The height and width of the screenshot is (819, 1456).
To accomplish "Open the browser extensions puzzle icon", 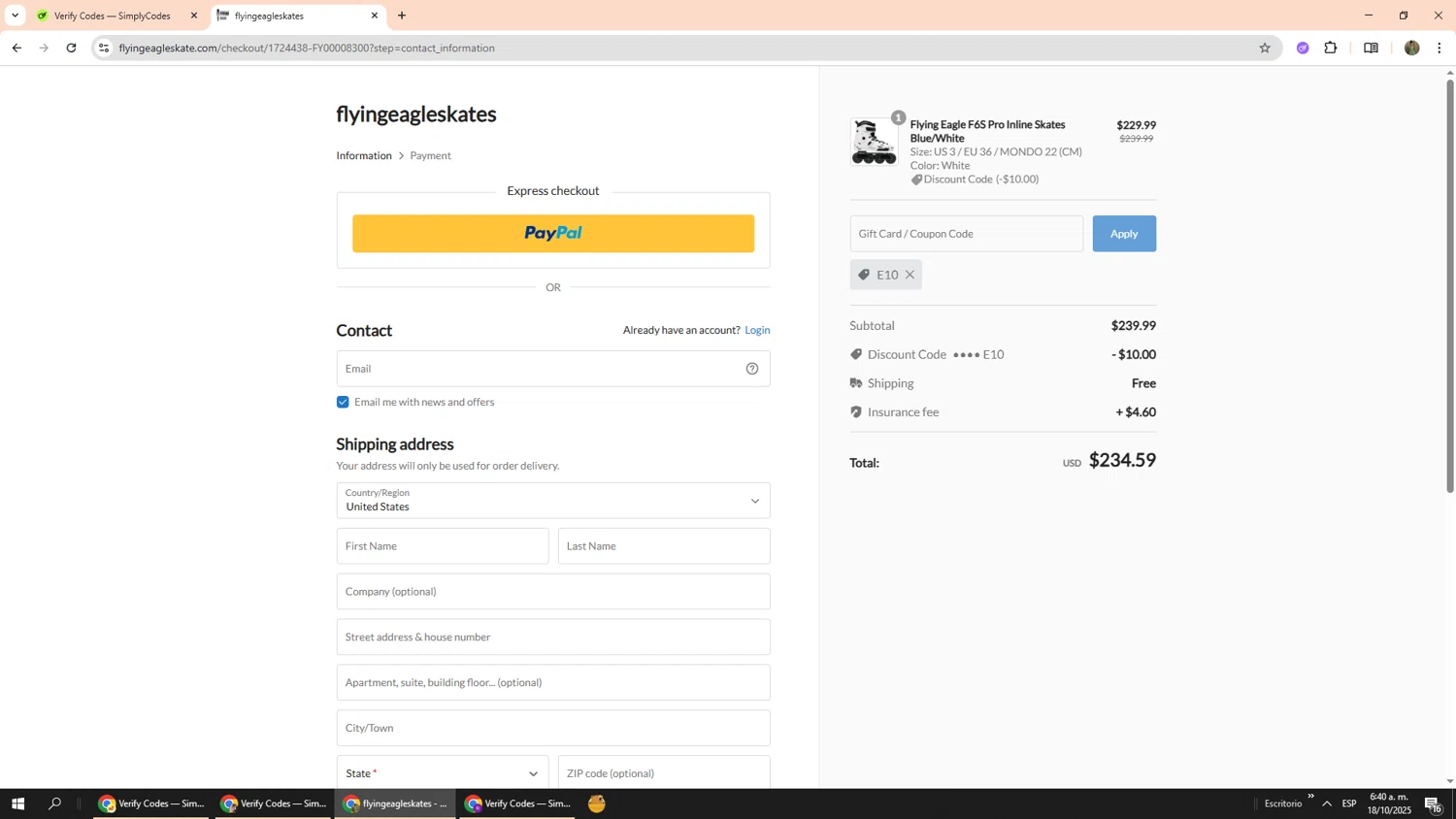I will click(1331, 48).
